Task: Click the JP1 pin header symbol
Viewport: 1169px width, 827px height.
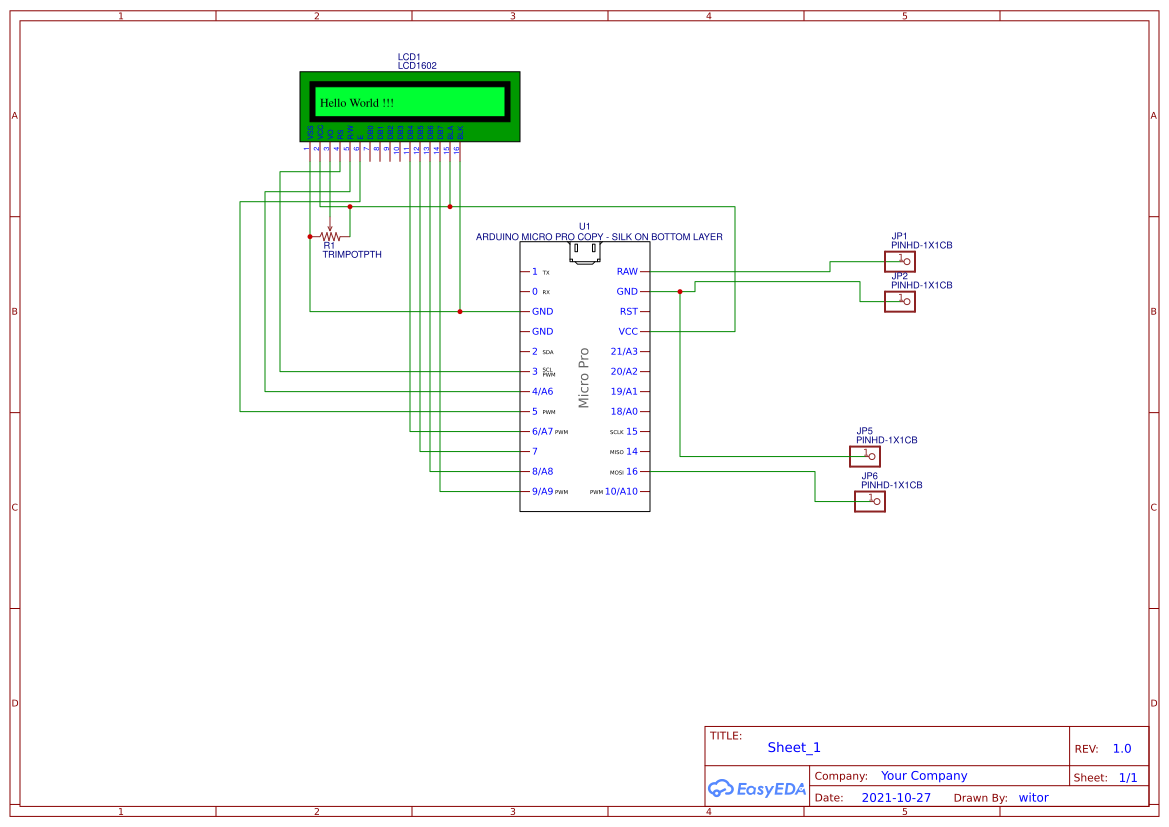Action: [899, 261]
